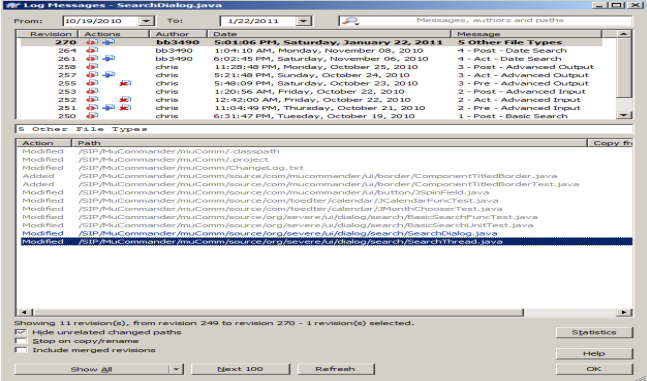Enable Stop on copy/rename checkbox
The height and width of the screenshot is (381, 647).
(20, 341)
